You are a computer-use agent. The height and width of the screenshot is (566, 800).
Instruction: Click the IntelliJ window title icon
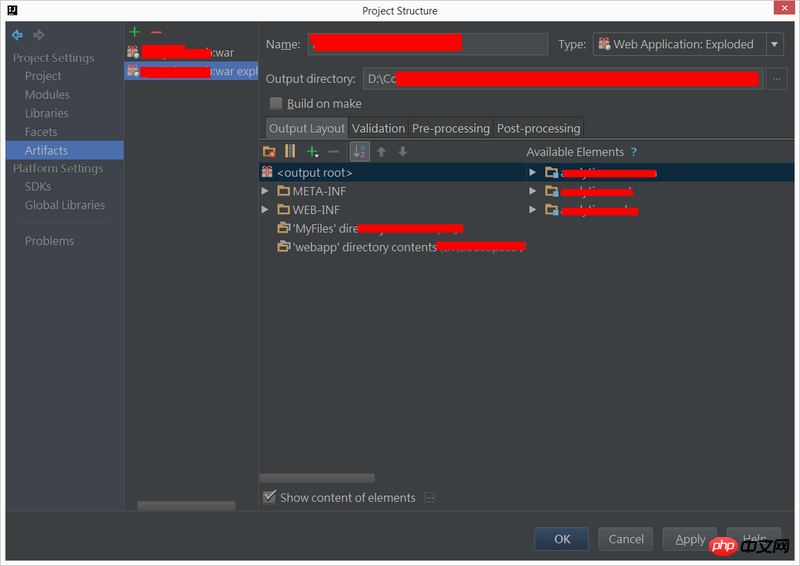coord(12,10)
